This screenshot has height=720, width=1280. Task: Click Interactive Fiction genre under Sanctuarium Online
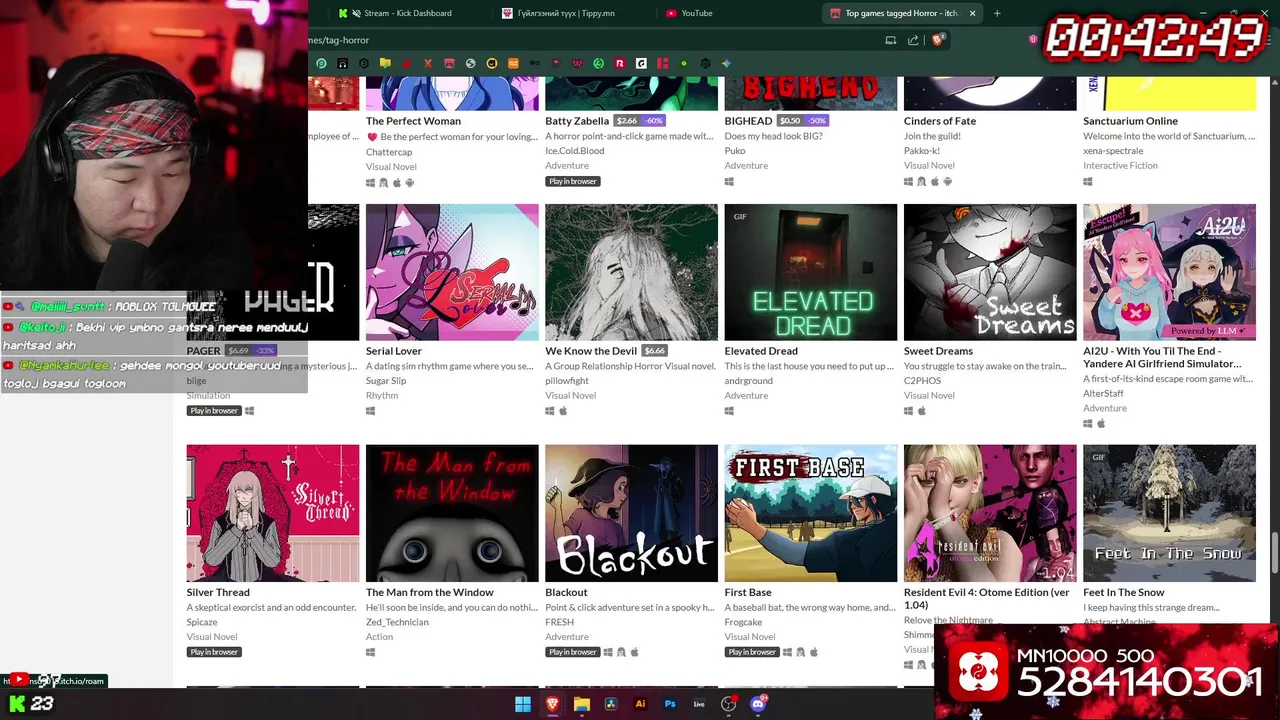click(1120, 166)
